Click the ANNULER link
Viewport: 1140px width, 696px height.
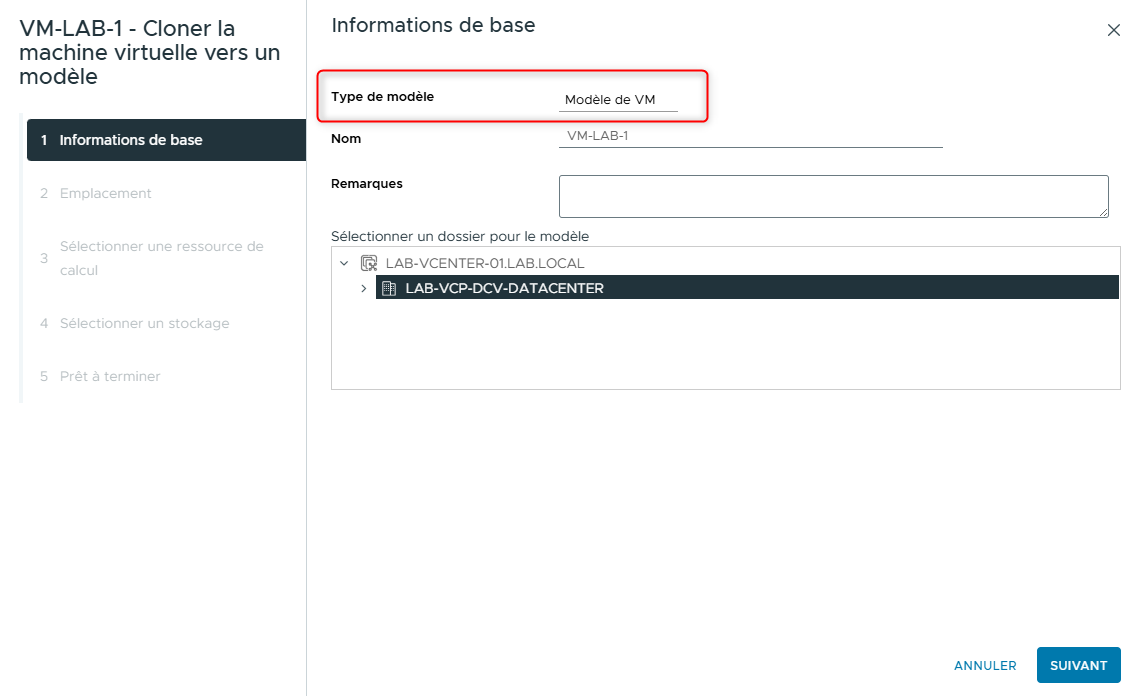tap(984, 665)
